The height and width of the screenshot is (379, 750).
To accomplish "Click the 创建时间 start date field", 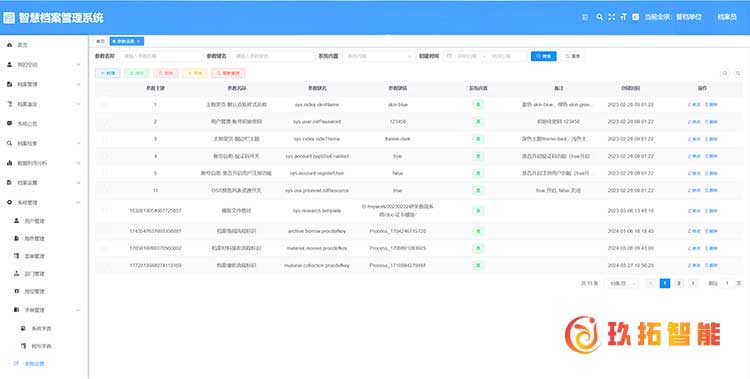I will point(466,56).
